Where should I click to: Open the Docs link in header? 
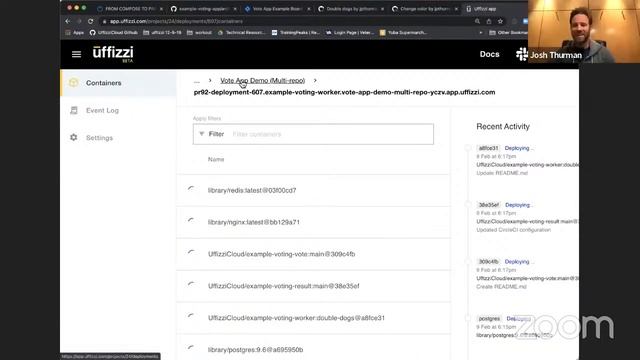coord(489,54)
